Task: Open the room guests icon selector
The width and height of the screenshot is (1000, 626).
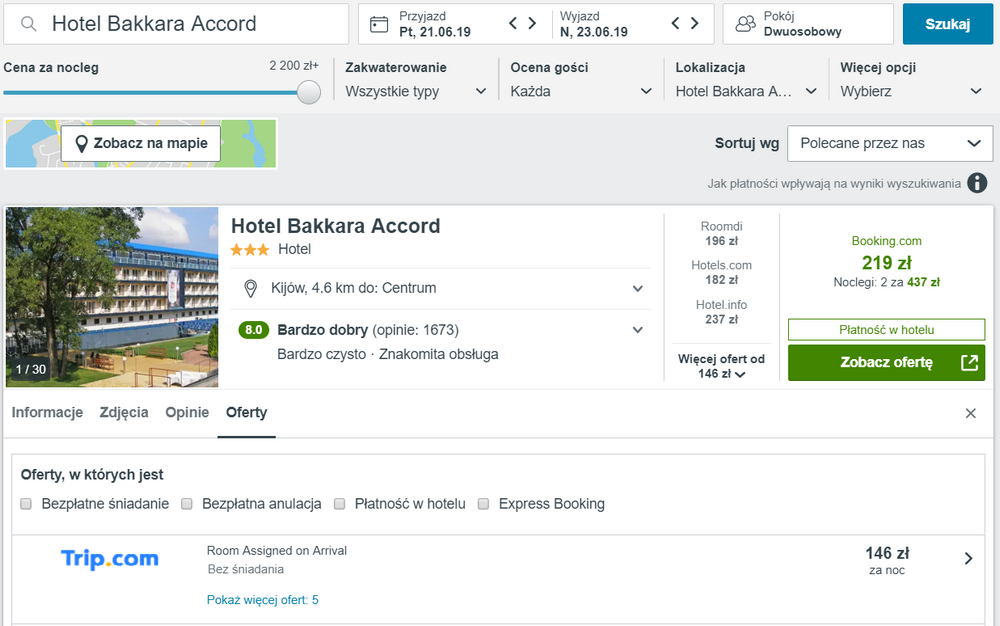Action: 745,24
